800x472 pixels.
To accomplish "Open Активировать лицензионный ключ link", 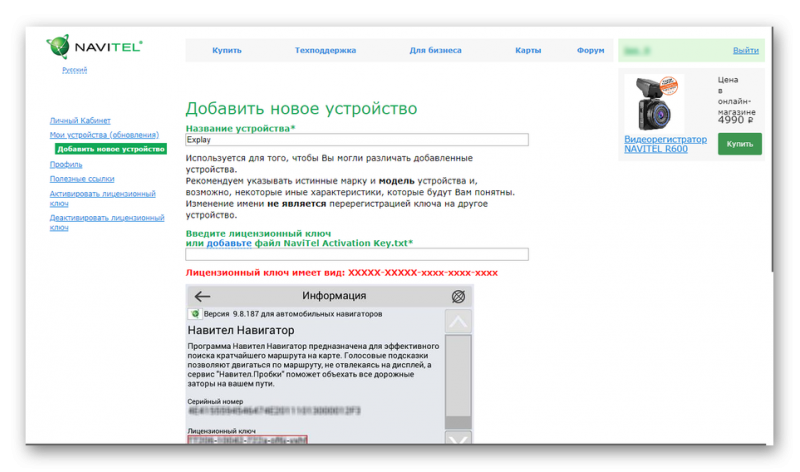I will 103,198.
